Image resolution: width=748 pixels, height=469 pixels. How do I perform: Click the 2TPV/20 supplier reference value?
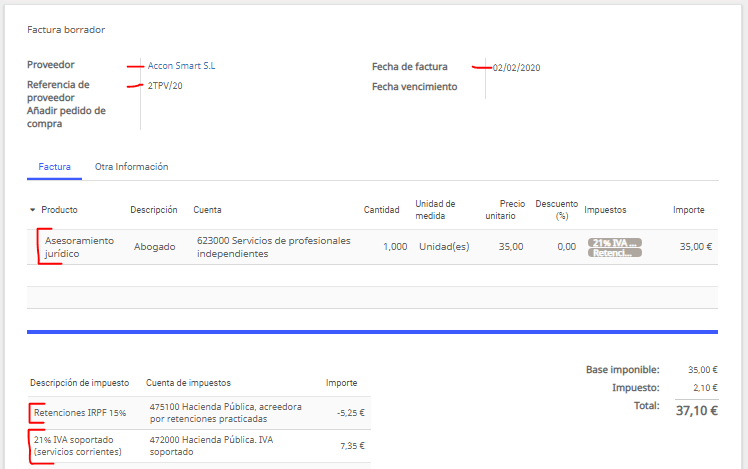(x=165, y=86)
